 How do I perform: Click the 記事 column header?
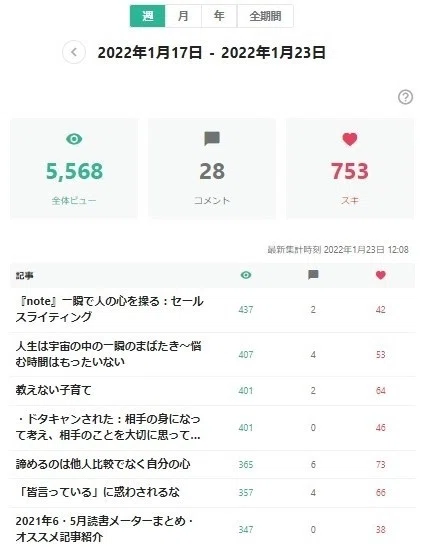click(24, 276)
